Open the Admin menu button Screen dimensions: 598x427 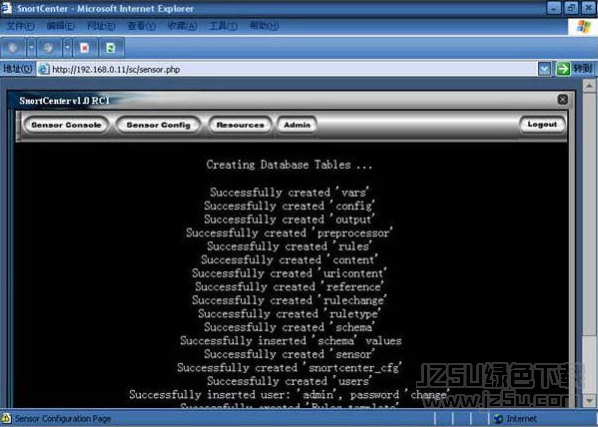click(297, 125)
